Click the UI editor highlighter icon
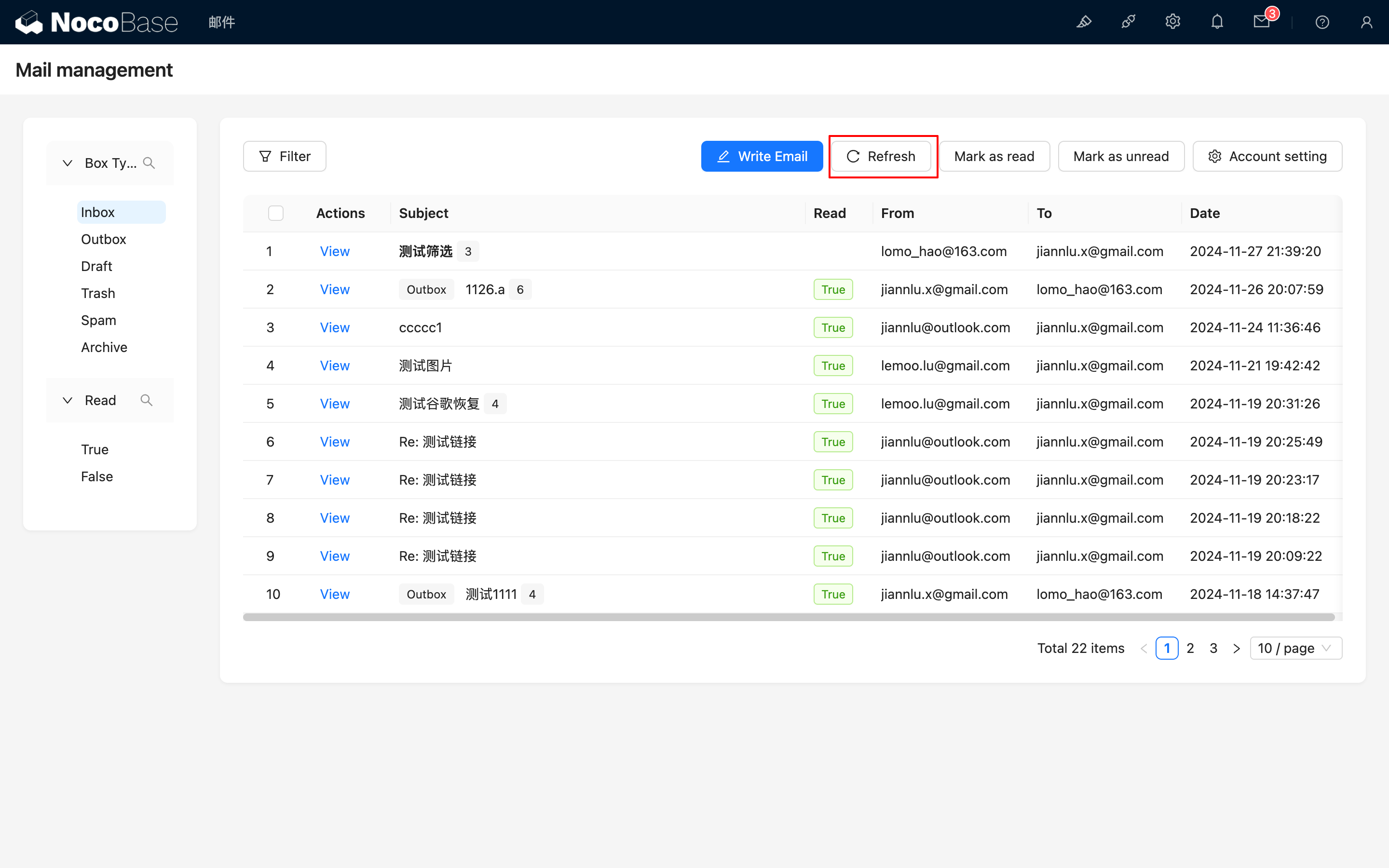This screenshot has height=868, width=1389. (1084, 22)
